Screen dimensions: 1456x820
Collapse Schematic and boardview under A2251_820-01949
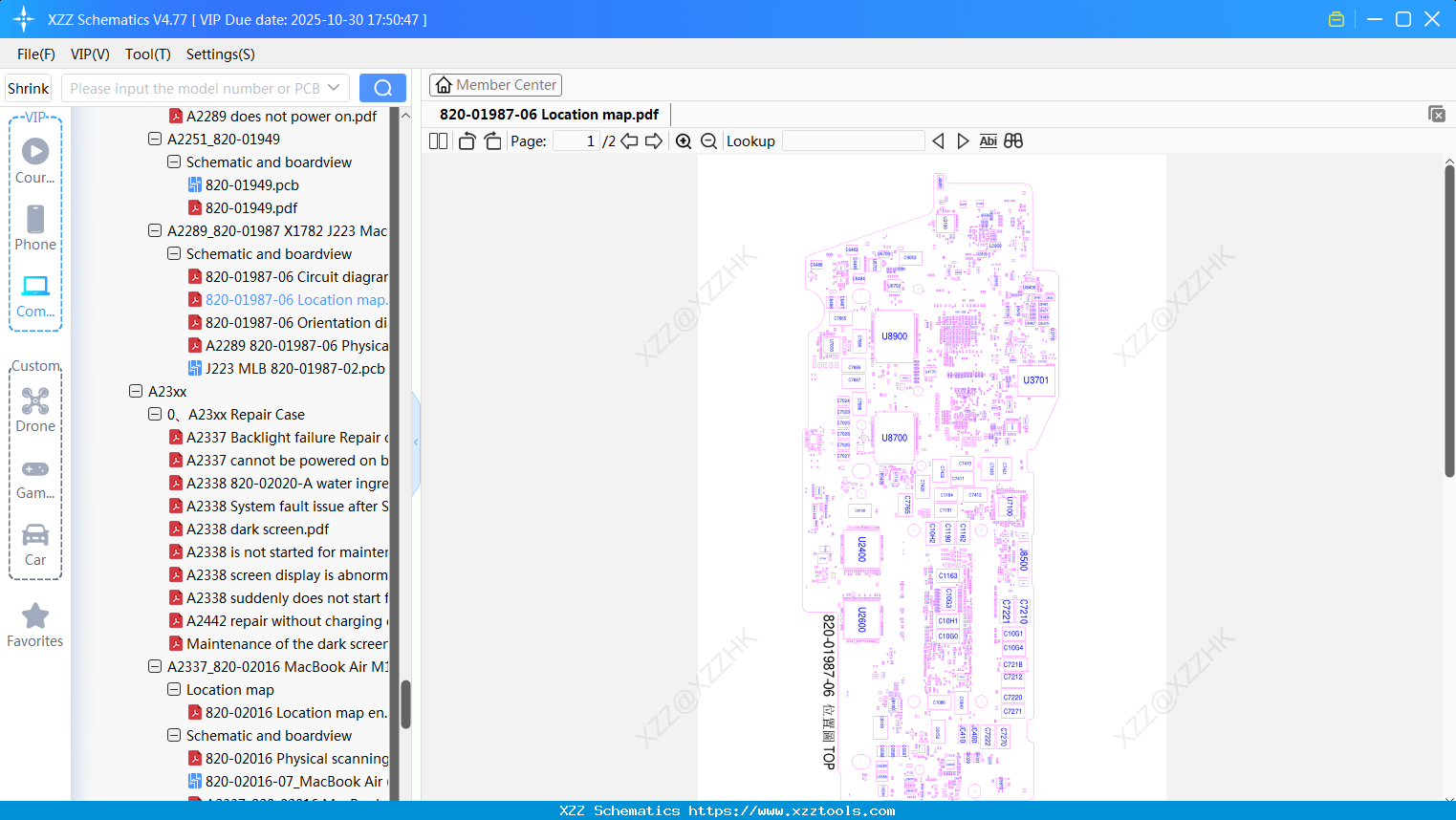click(x=174, y=162)
